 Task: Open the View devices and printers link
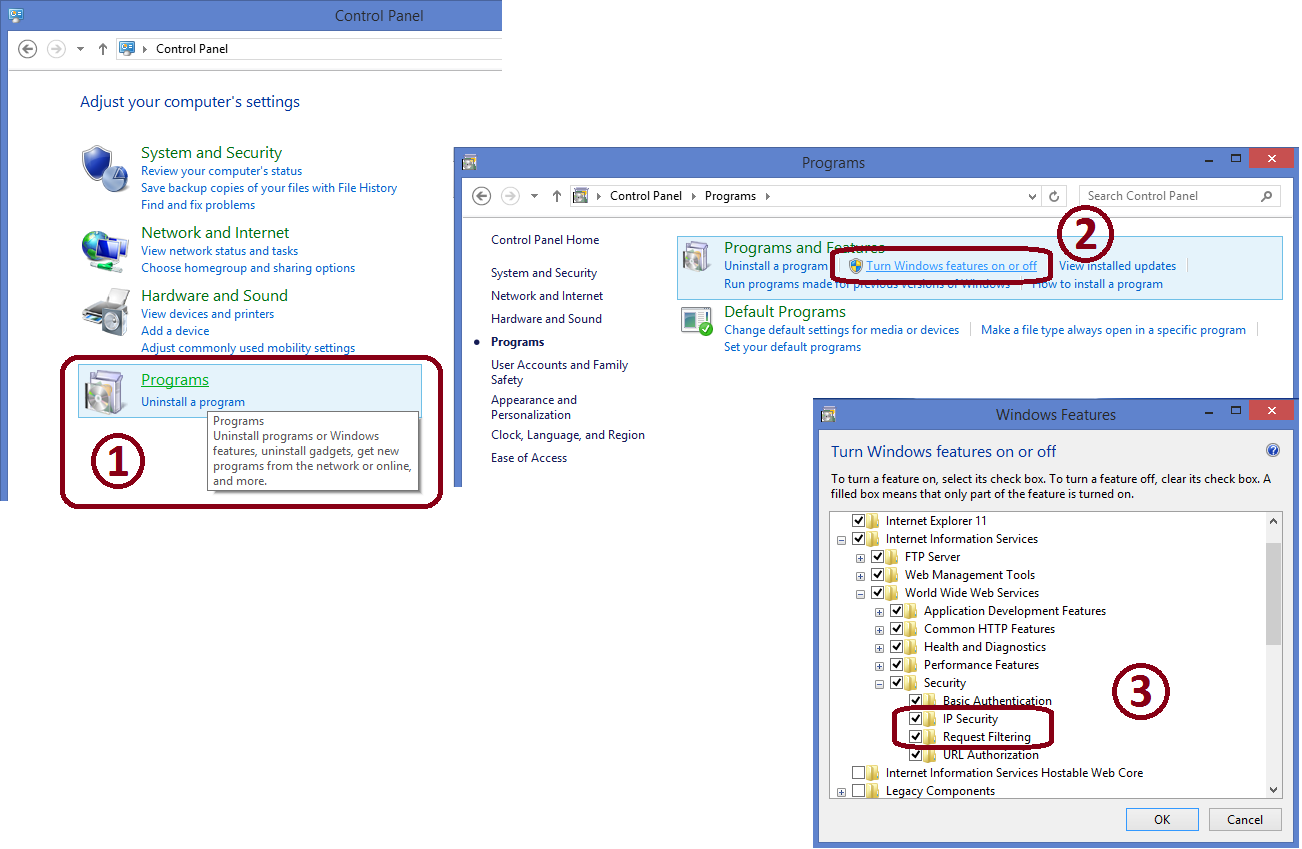click(x=207, y=314)
